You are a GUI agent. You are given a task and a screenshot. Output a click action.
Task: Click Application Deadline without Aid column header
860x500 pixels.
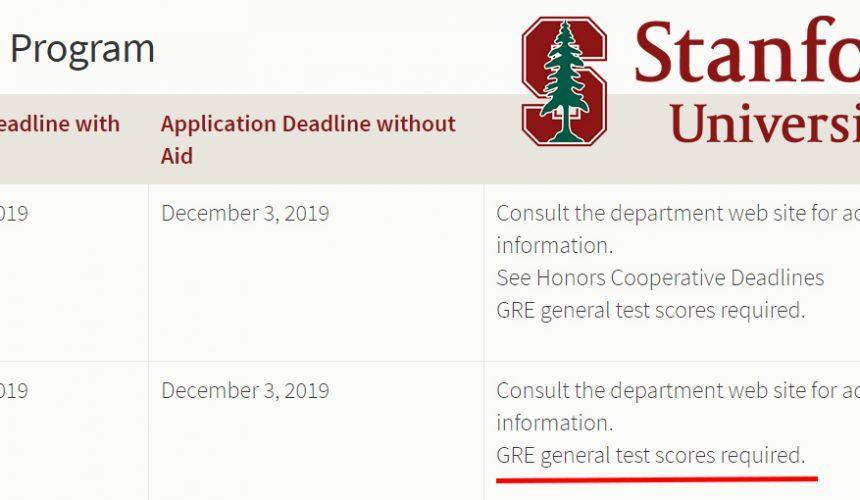click(308, 139)
